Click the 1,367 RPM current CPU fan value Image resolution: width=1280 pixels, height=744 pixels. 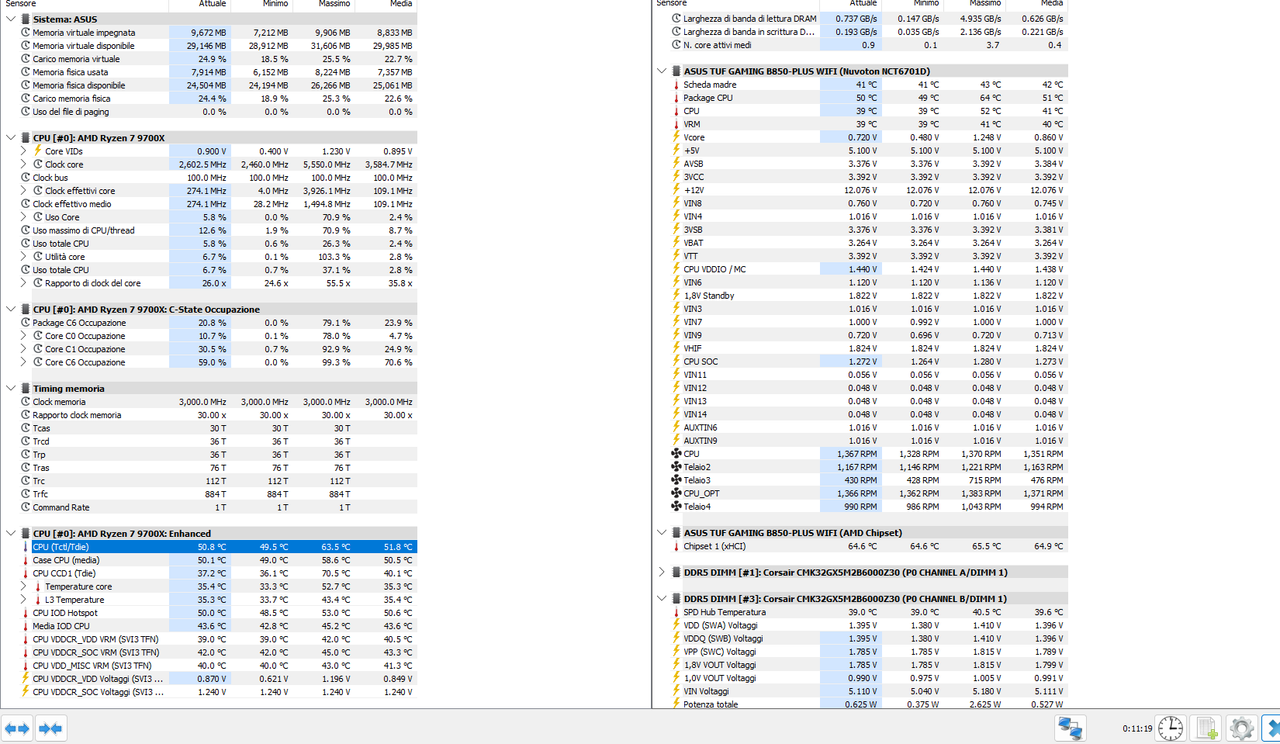click(x=857, y=454)
